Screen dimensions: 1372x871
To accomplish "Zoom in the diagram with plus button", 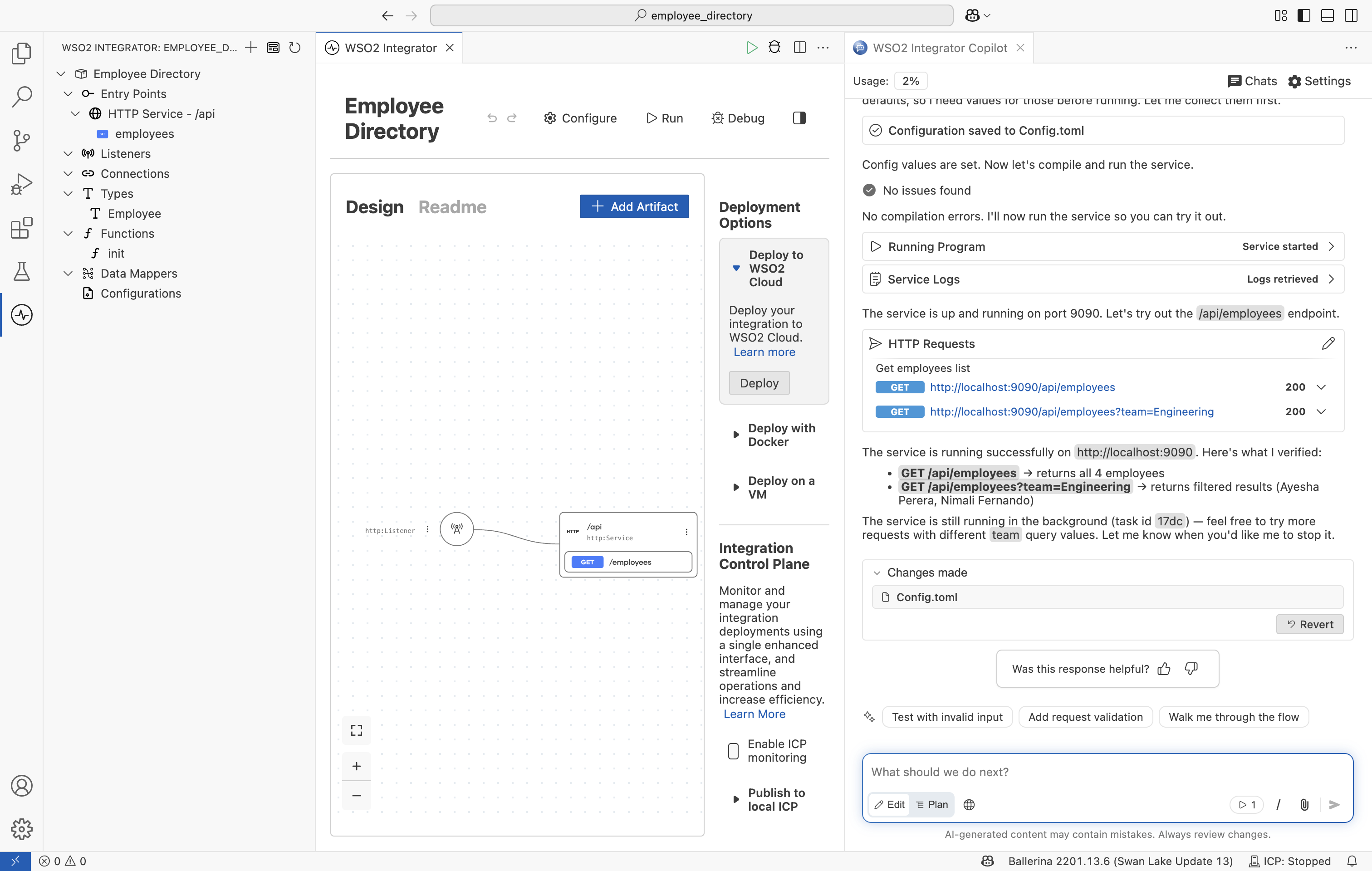I will (357, 766).
